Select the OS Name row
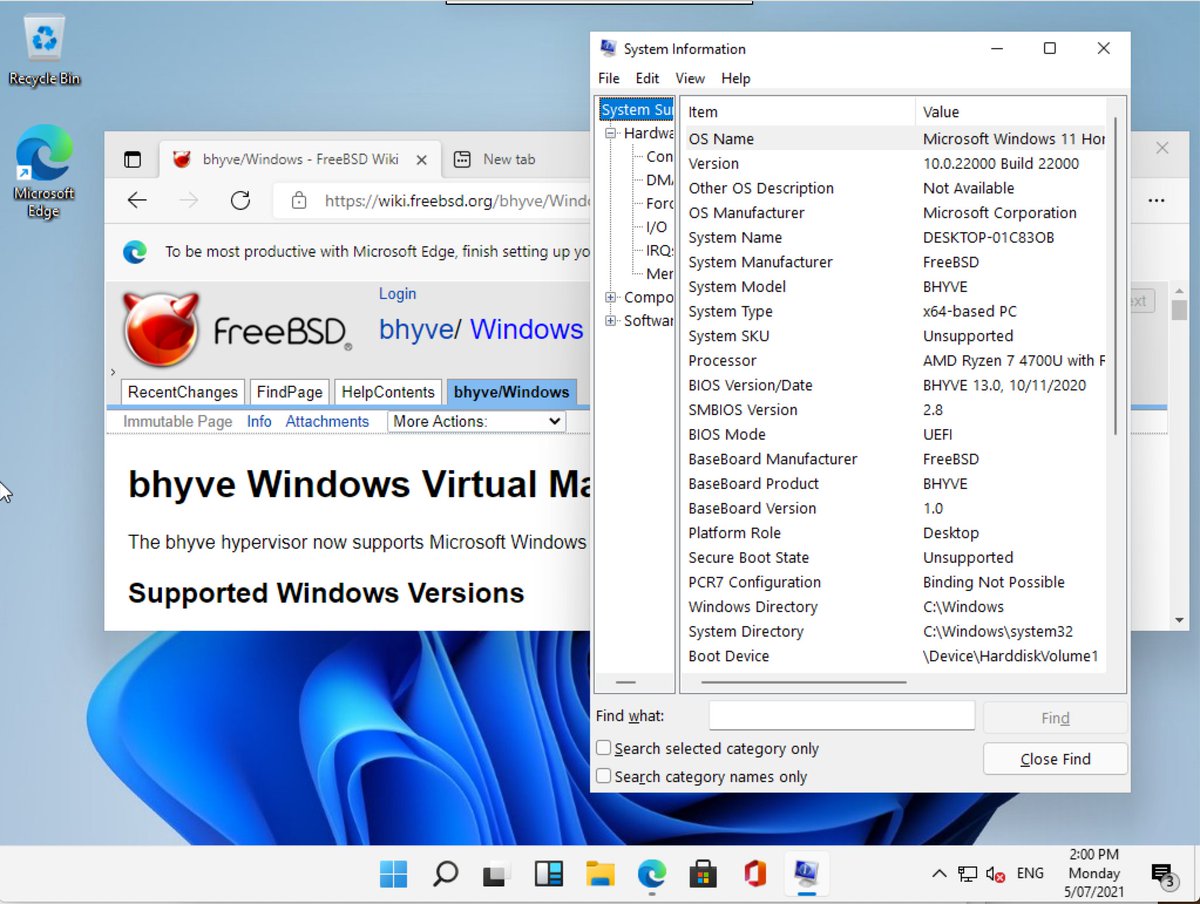The width and height of the screenshot is (1200, 904). point(894,139)
